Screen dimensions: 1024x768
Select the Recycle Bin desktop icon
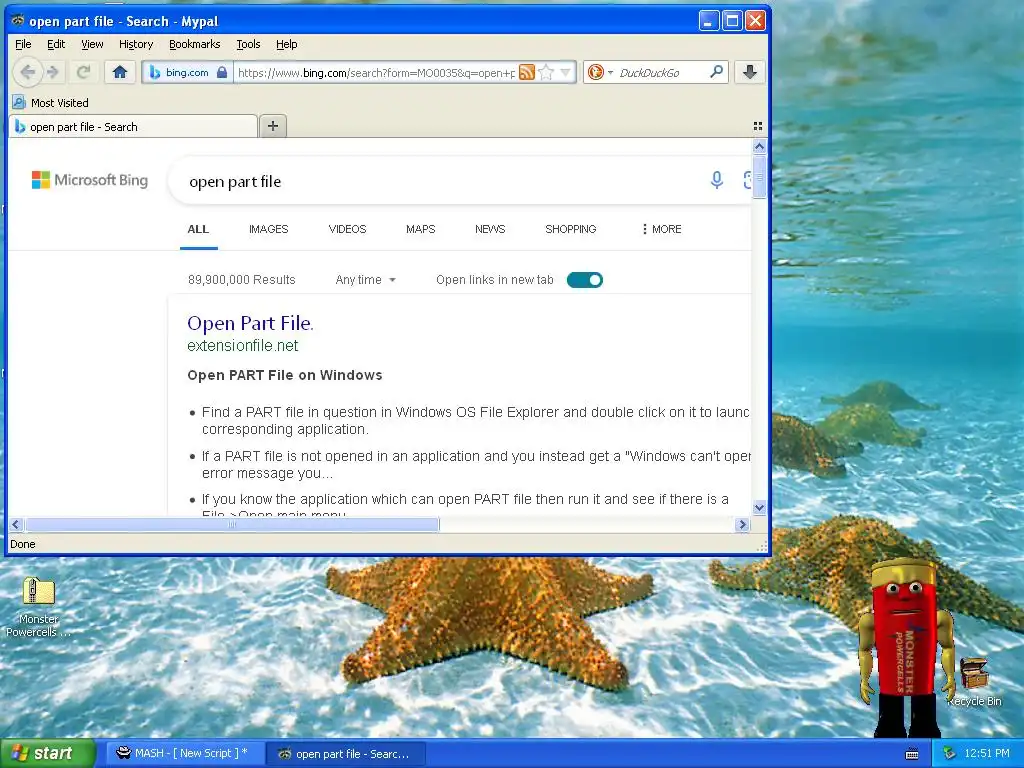pyautogui.click(x=974, y=682)
